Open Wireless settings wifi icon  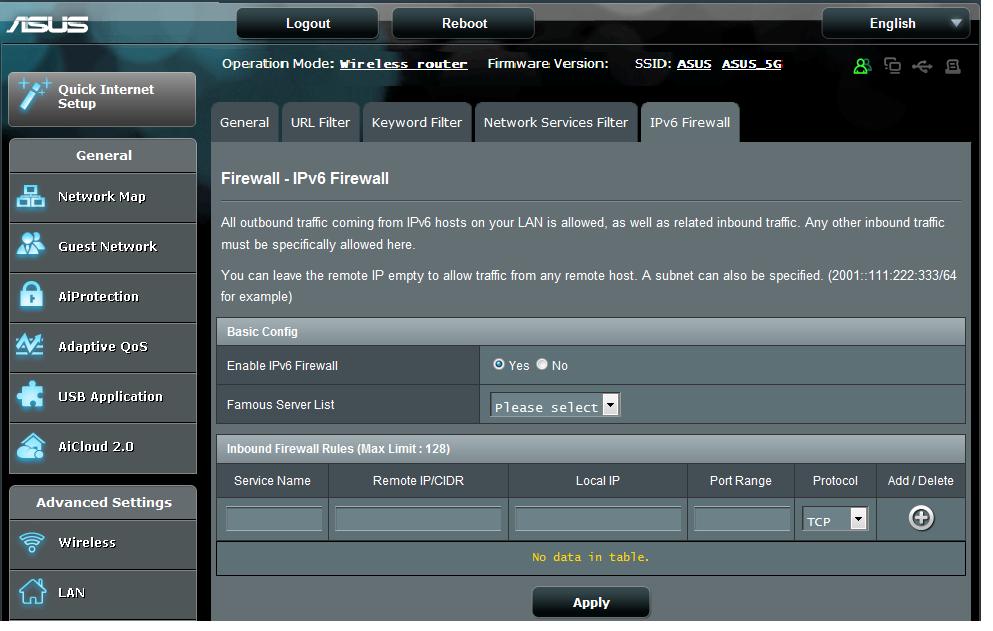pos(32,543)
